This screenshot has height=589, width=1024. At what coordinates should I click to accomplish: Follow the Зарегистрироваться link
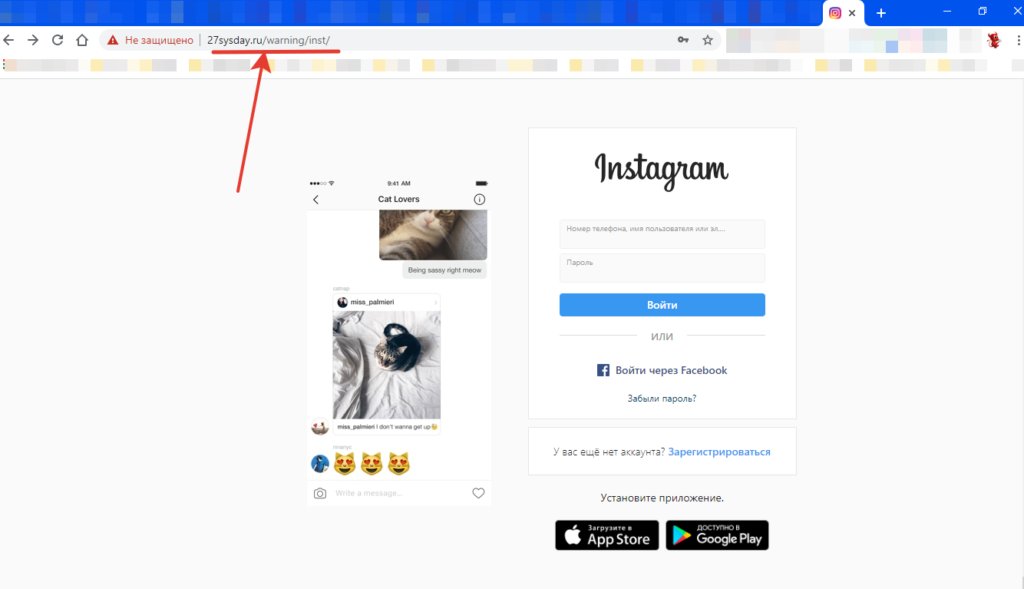click(719, 452)
